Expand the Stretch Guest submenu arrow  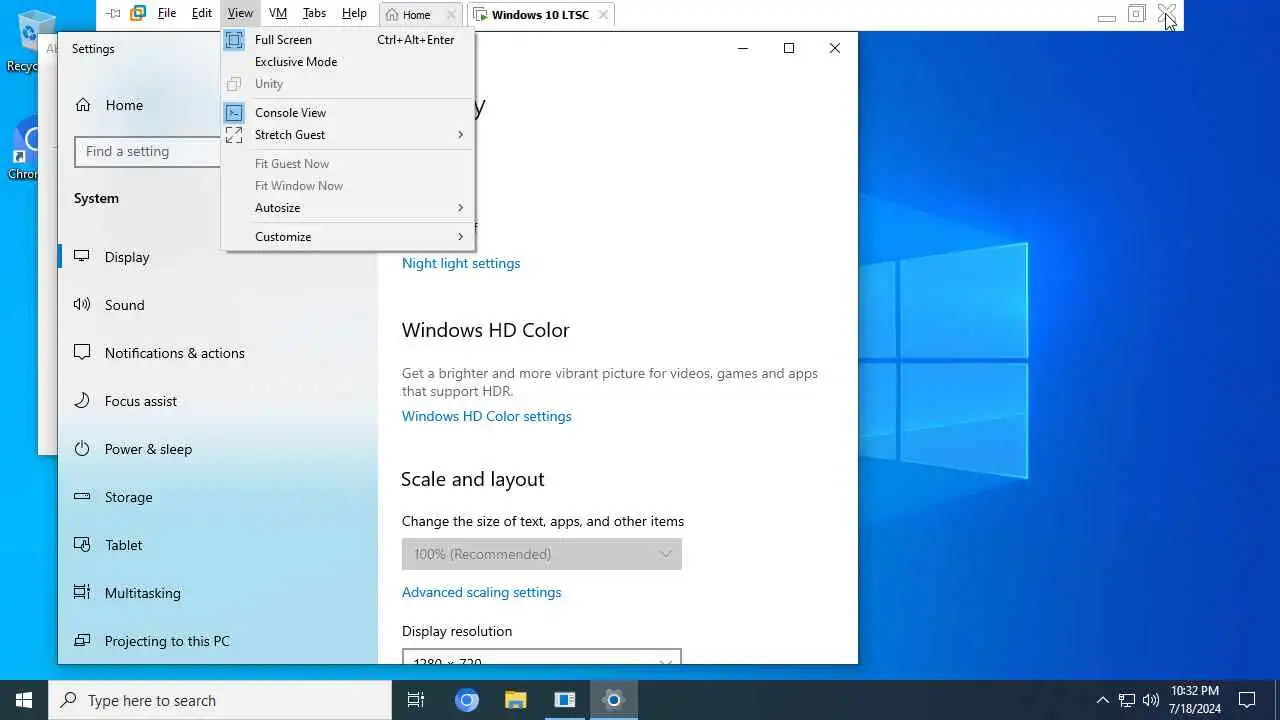tap(461, 135)
